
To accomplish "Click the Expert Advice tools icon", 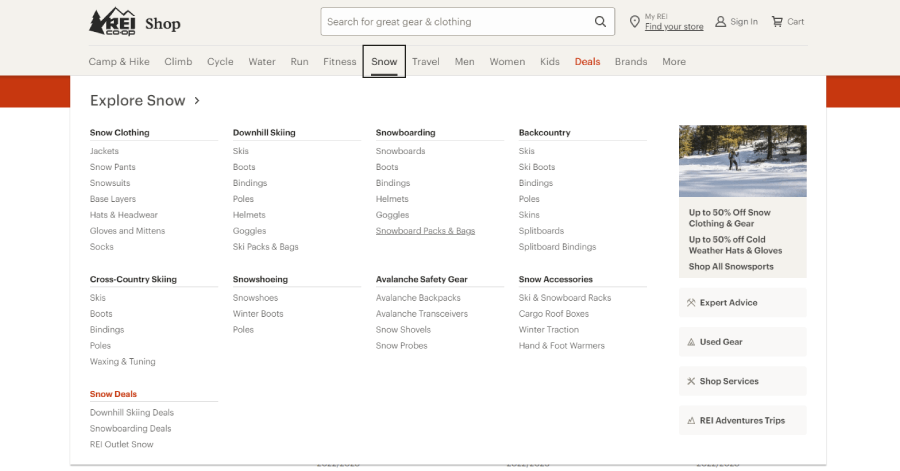I will click(x=691, y=303).
